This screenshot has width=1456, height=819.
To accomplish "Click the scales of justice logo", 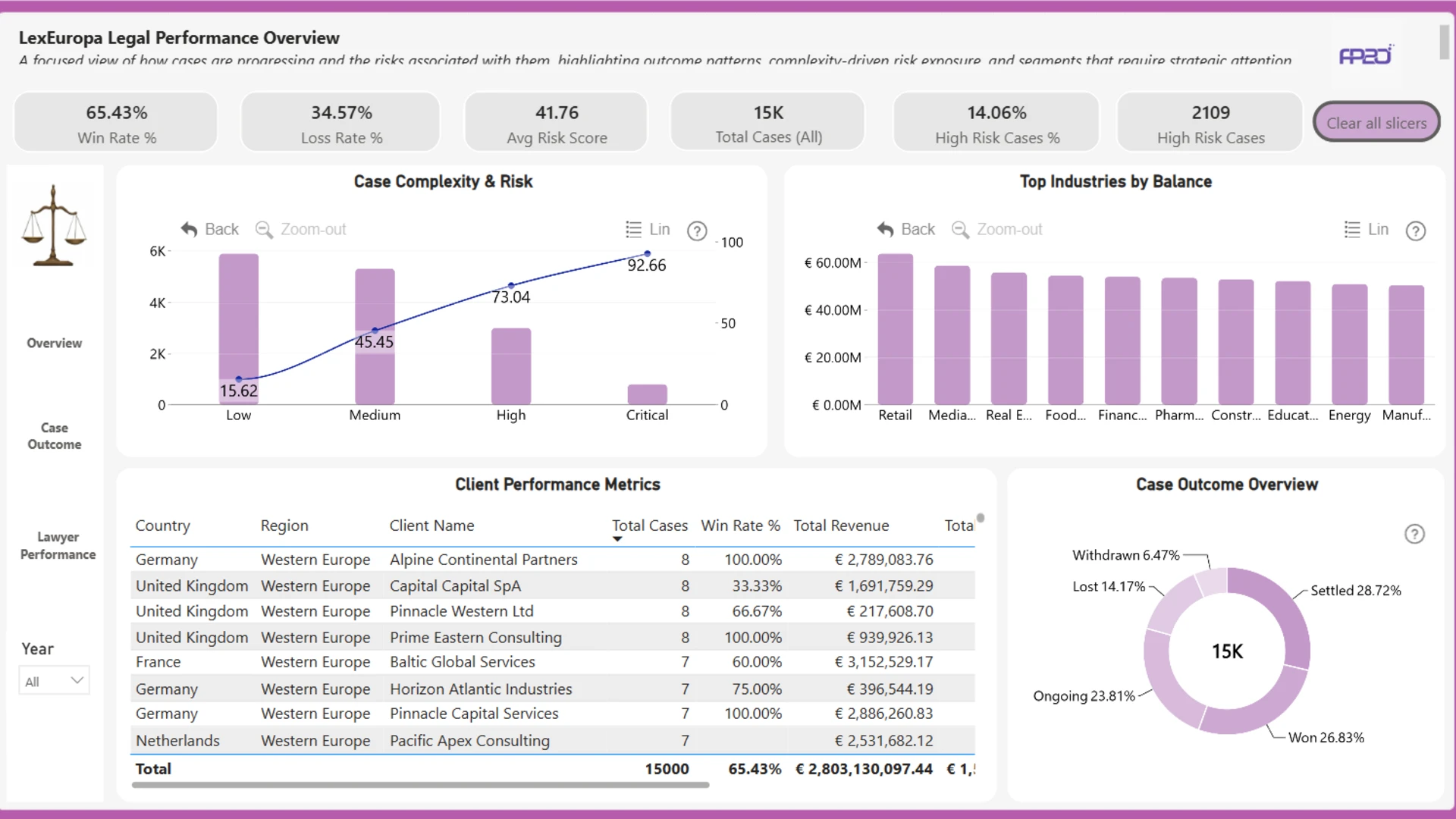I will coord(54,225).
